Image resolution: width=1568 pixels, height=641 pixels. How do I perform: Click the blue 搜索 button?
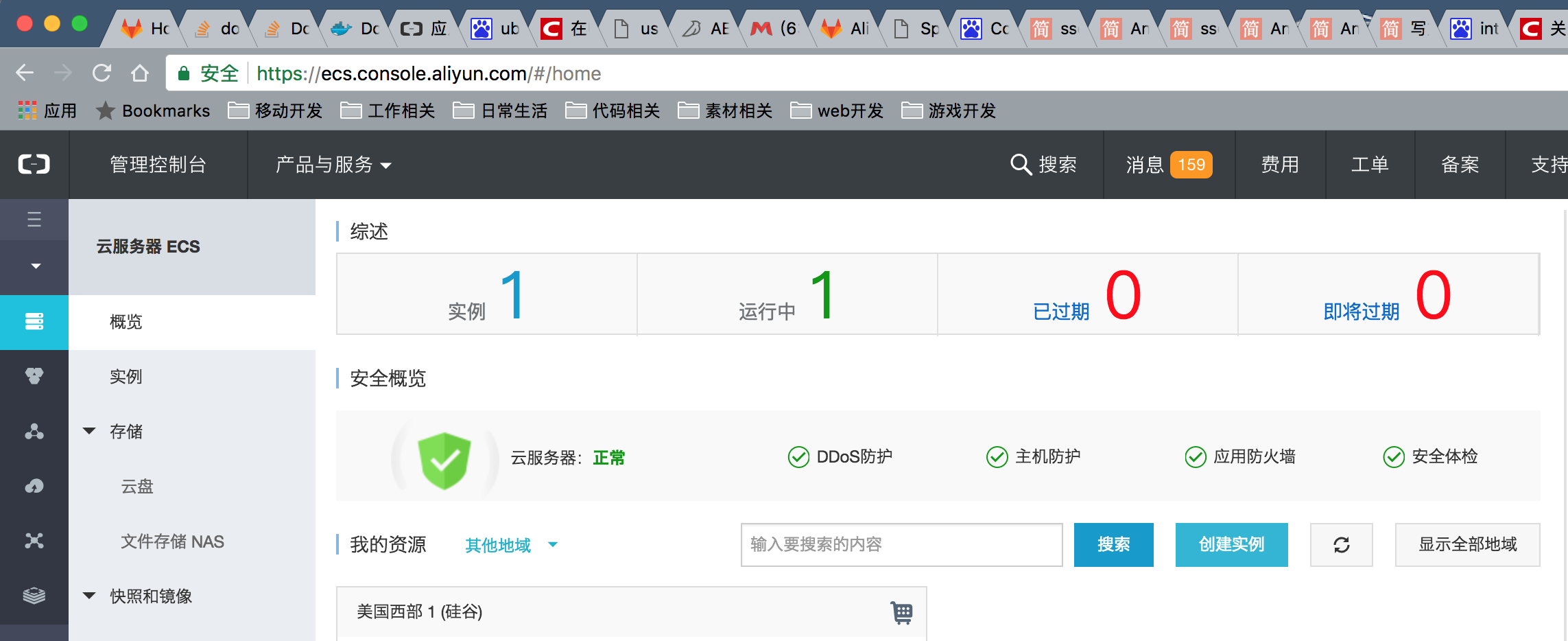[x=1114, y=545]
